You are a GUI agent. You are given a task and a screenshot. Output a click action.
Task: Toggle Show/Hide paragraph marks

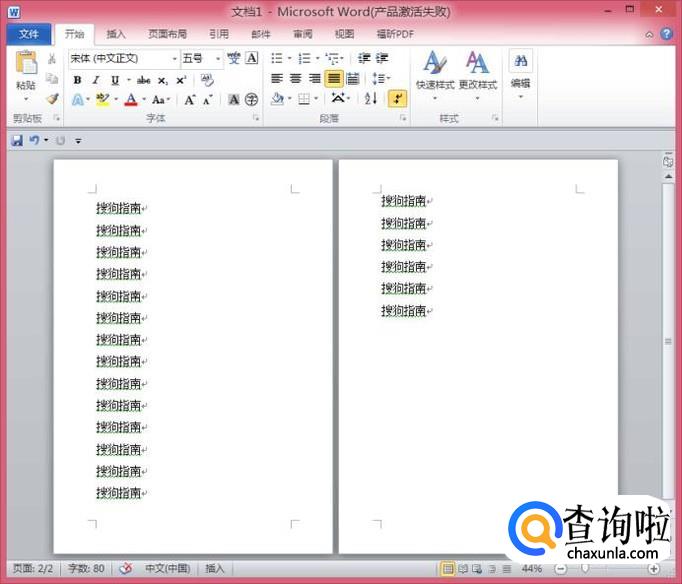[397, 98]
